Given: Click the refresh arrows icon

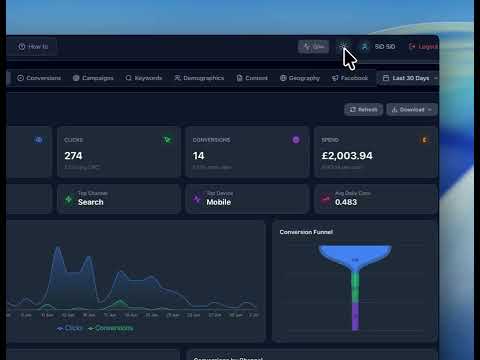Looking at the screenshot, I should 353,110.
